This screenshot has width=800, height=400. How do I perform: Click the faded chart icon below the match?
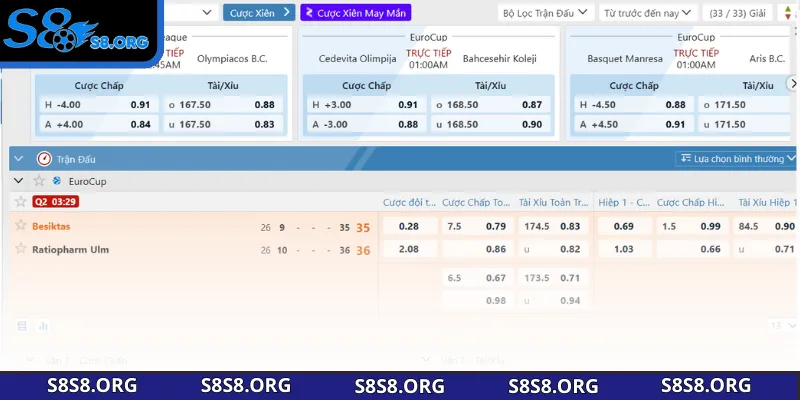[42, 325]
